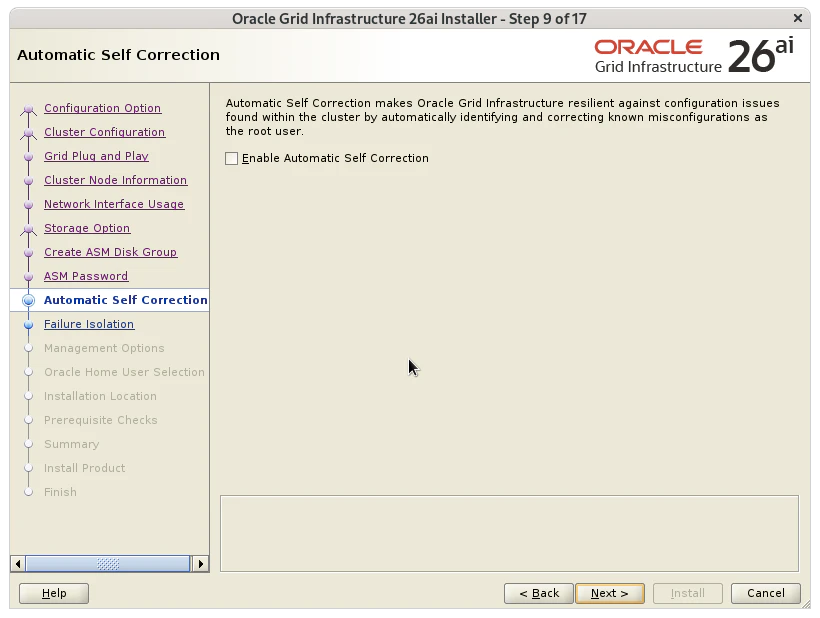Open the Configuration Option step
Image resolution: width=820 pixels, height=618 pixels.
pos(102,108)
